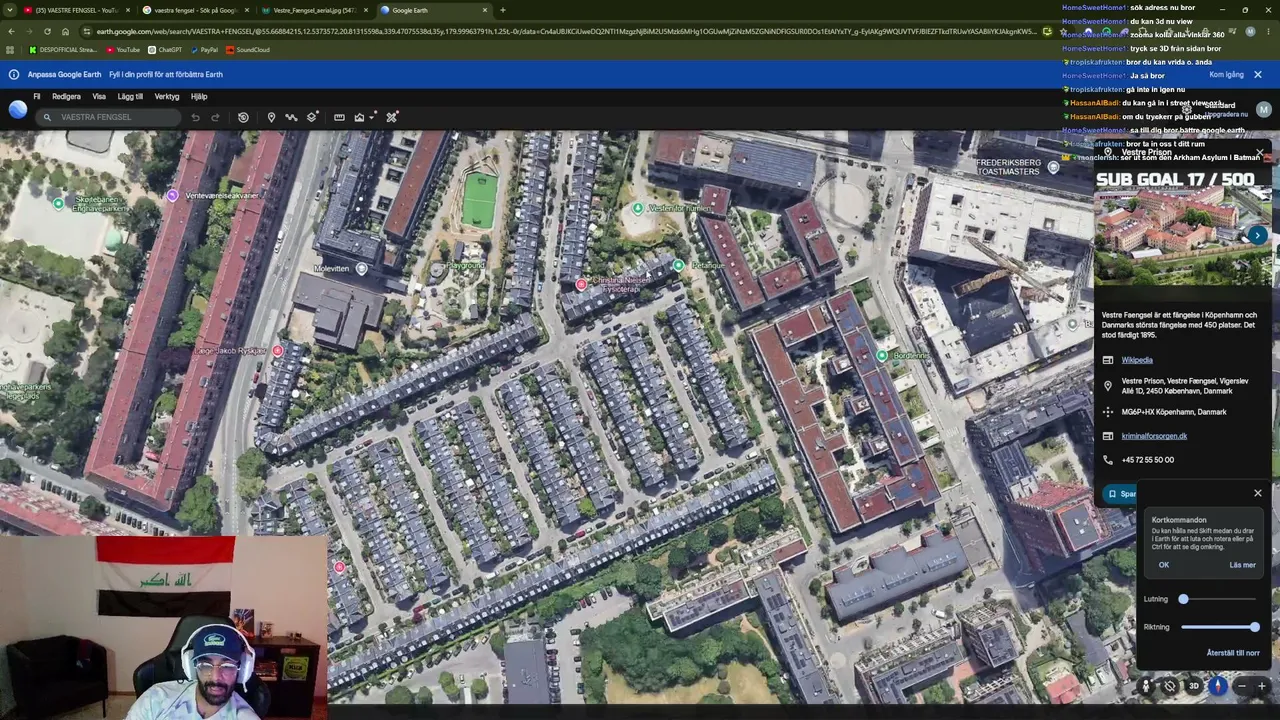This screenshot has width=1280, height=720.
Task: Click Läs mer in shortcuts tip
Action: pos(1242,565)
